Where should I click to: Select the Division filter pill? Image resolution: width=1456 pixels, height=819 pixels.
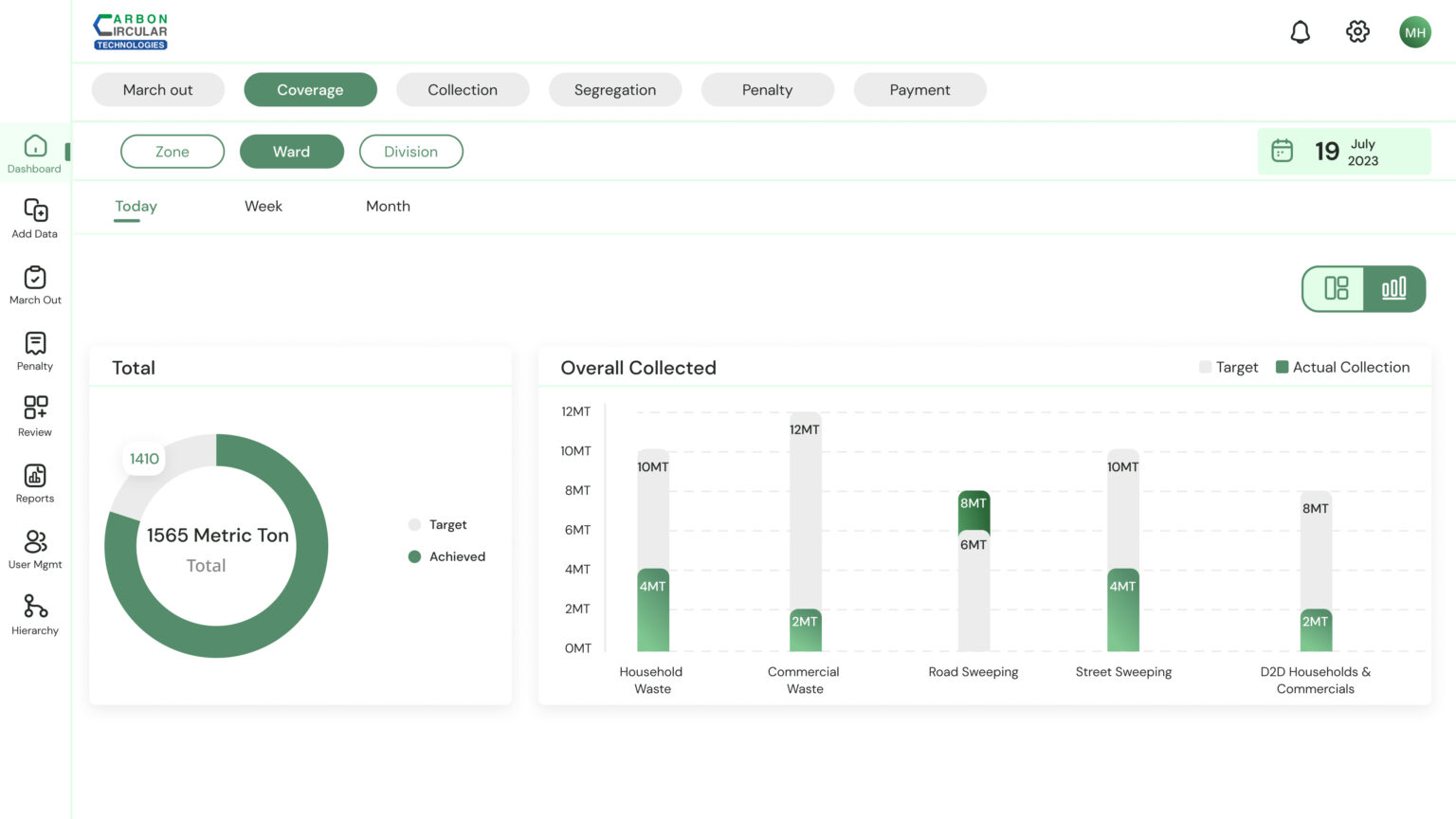coord(410,152)
